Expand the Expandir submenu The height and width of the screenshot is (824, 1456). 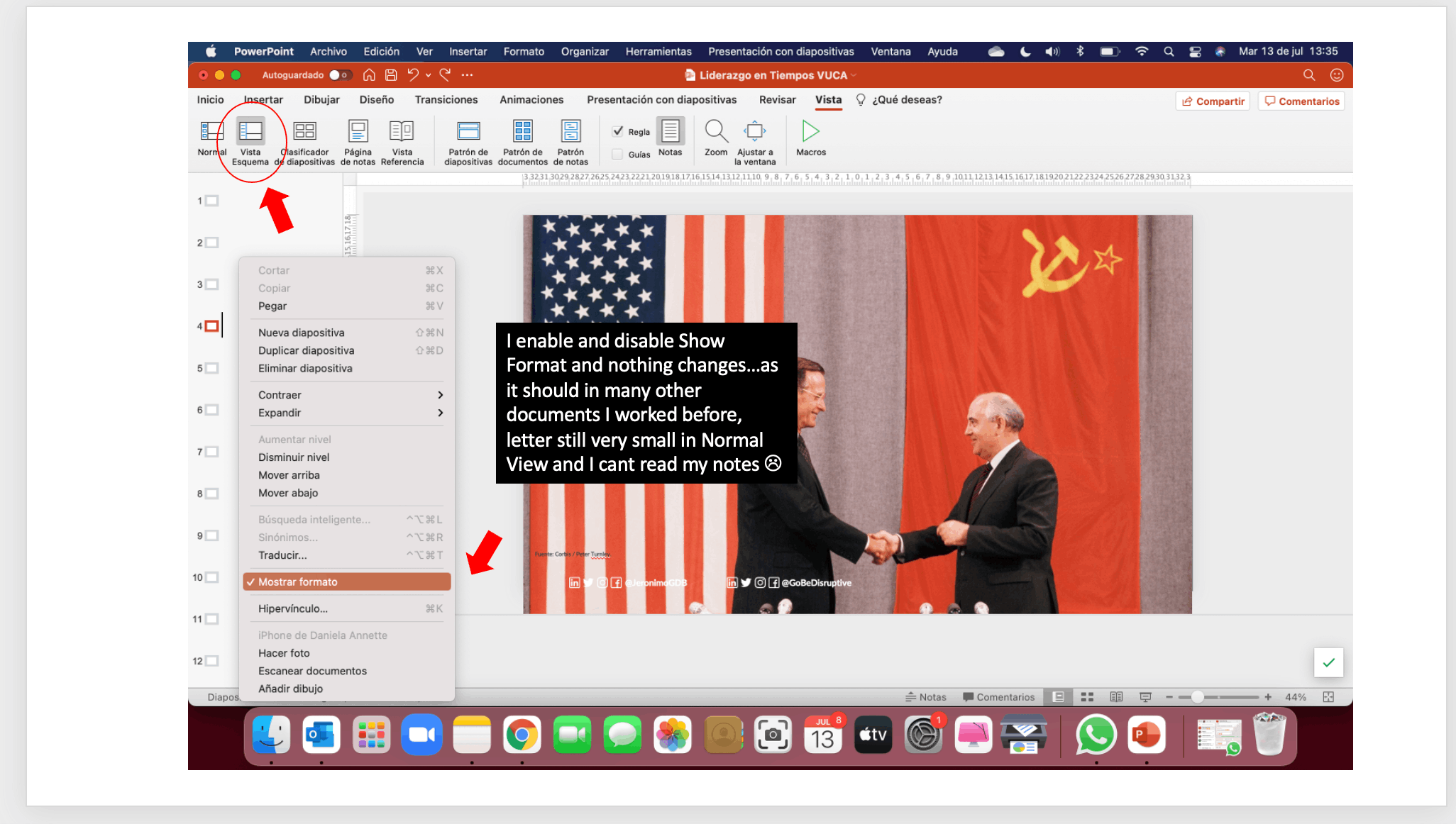[x=347, y=413]
